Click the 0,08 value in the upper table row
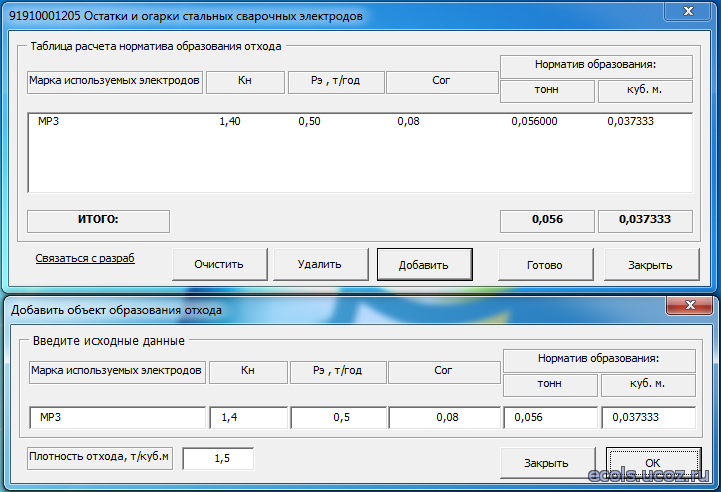This screenshot has height=492, width=721. coord(408,121)
